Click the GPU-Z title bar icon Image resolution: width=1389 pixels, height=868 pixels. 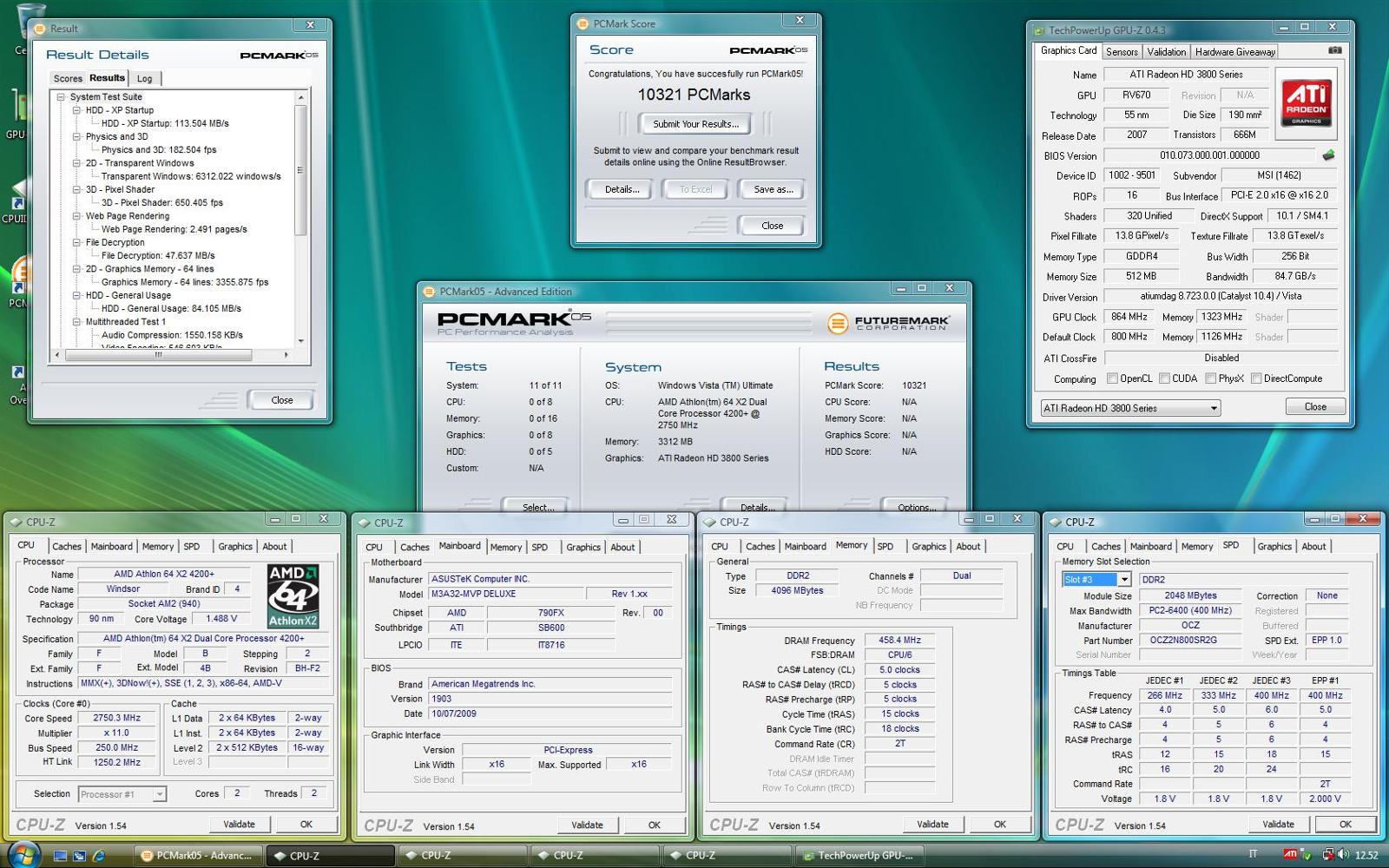pyautogui.click(x=1038, y=30)
